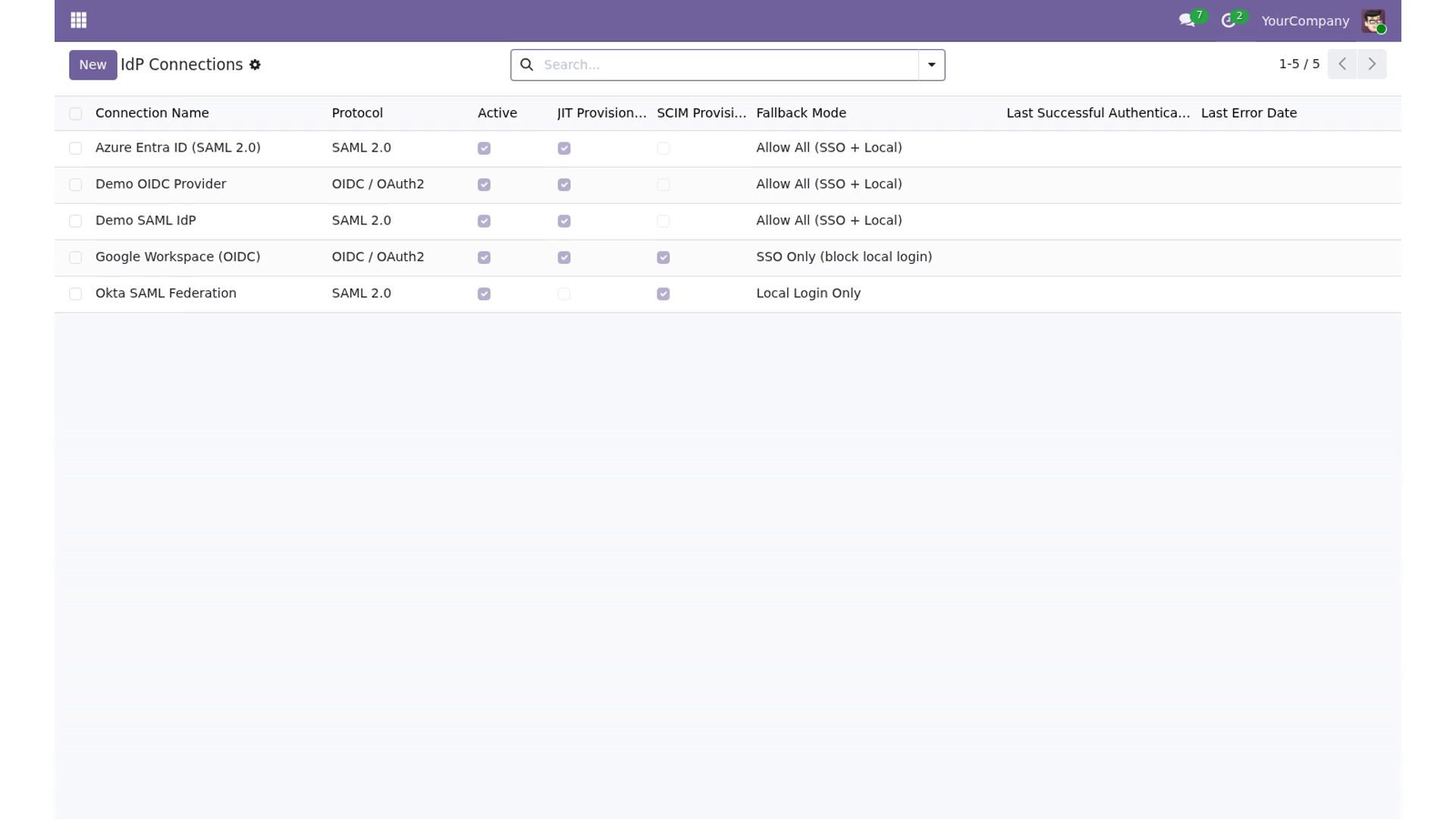Toggle SCIM Provisioning for Google Workspace
Image resolution: width=1456 pixels, height=819 pixels.
pyautogui.click(x=663, y=258)
